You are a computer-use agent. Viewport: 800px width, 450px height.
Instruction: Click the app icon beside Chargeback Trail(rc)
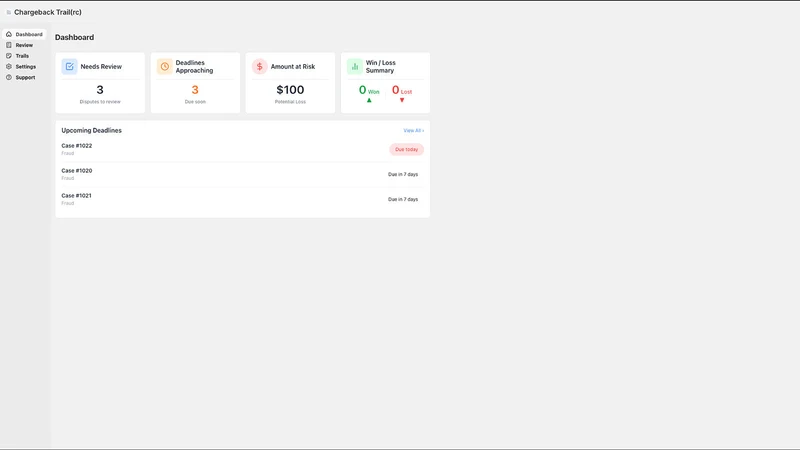pyautogui.click(x=9, y=12)
